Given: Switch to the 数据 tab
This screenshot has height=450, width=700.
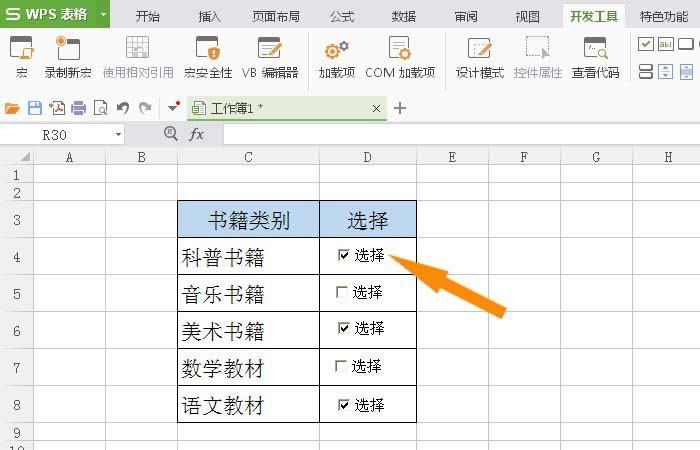Looking at the screenshot, I should coord(404,17).
